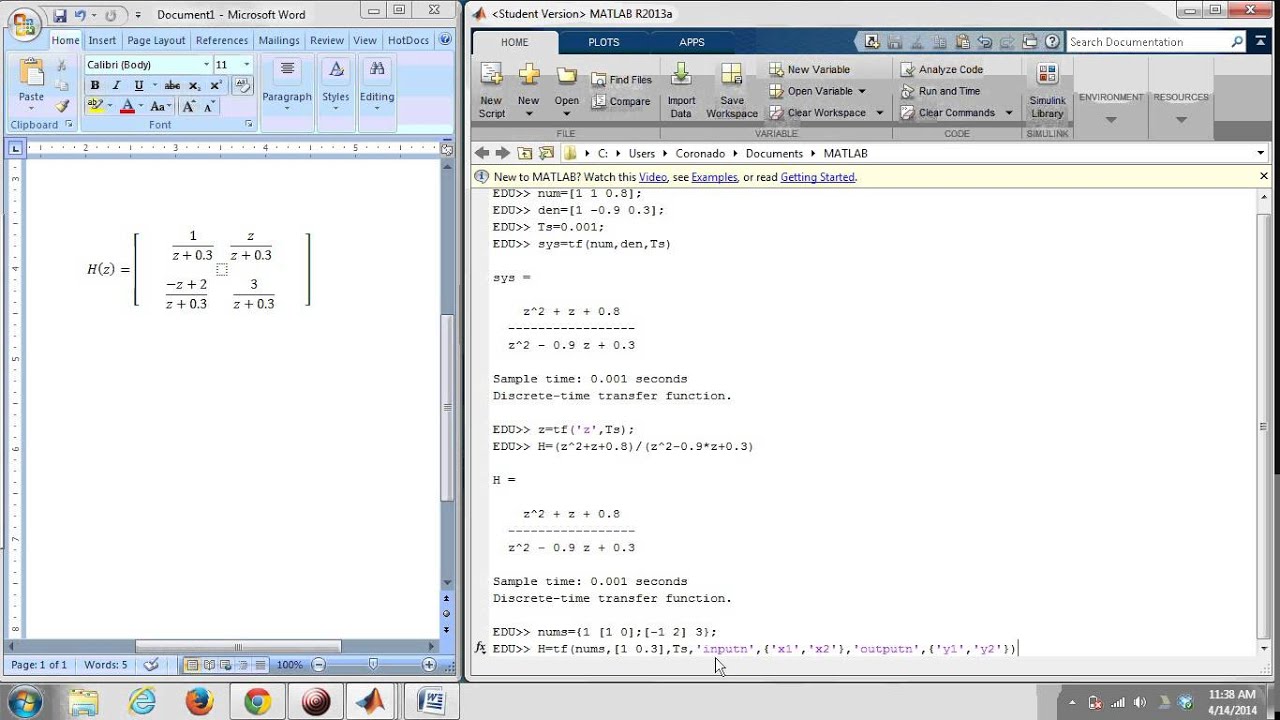Viewport: 1280px width, 720px height.
Task: Open Word's Mailings tab
Action: (279, 41)
